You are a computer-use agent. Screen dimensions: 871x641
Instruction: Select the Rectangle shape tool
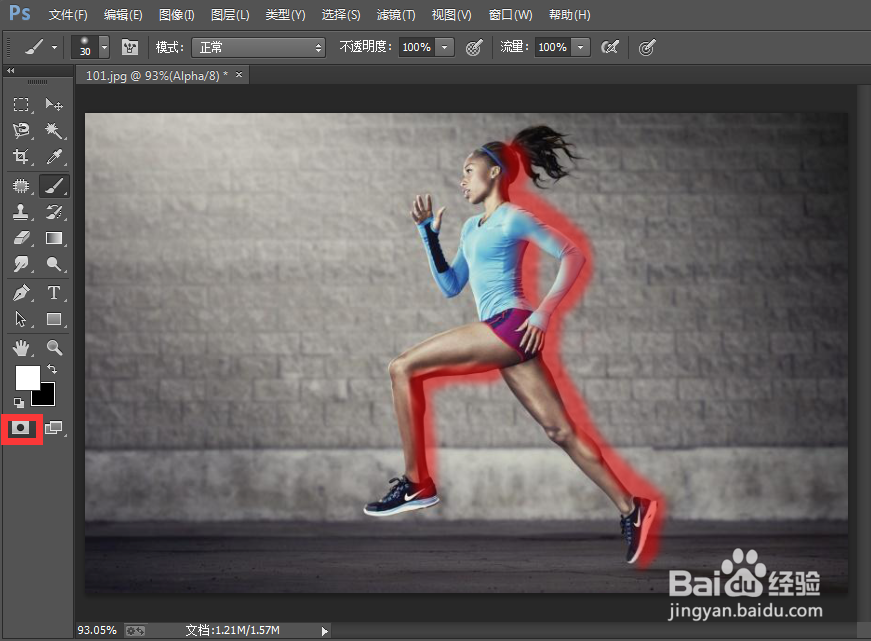coord(54,319)
